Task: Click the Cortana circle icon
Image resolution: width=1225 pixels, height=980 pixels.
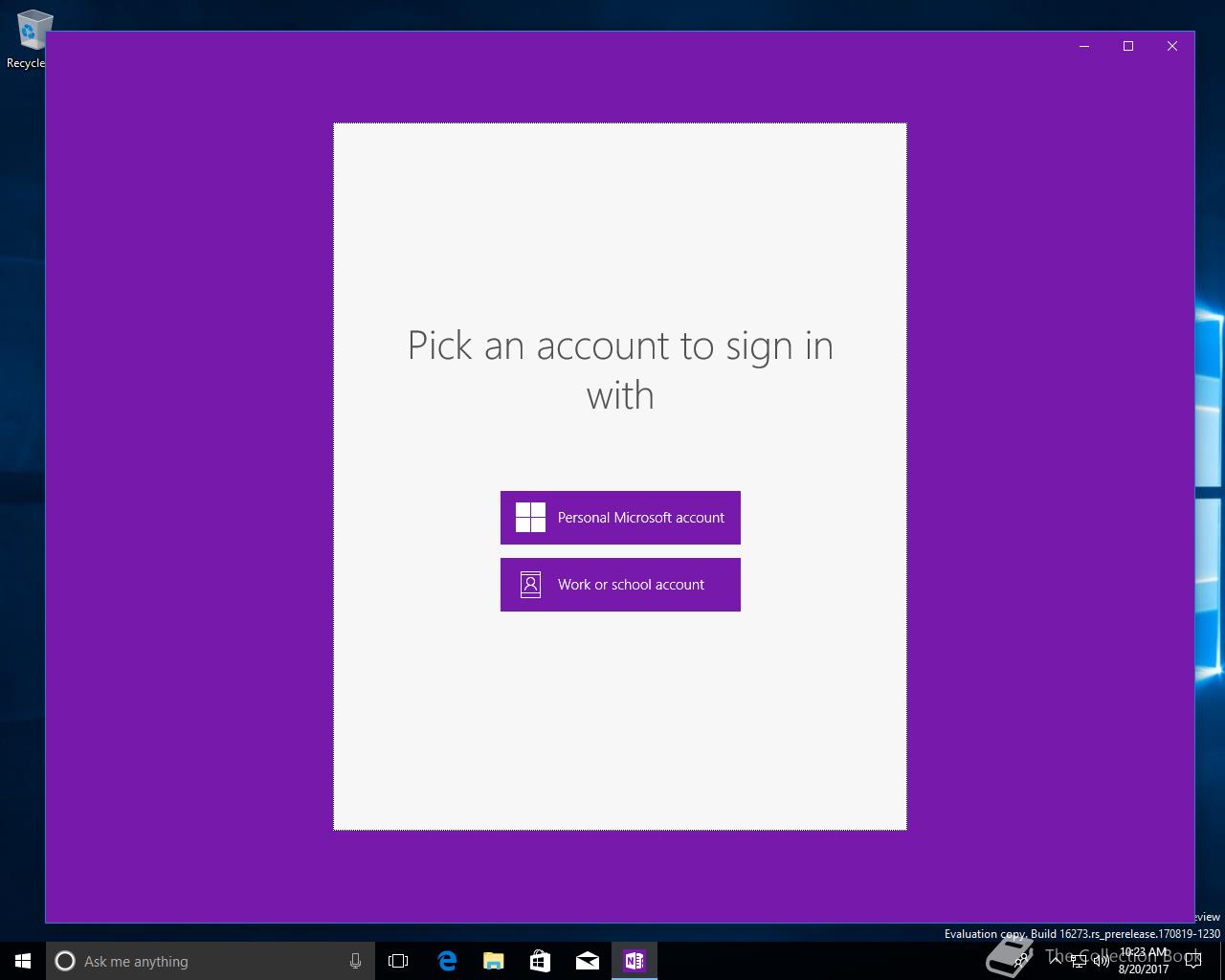Action: [x=65, y=961]
